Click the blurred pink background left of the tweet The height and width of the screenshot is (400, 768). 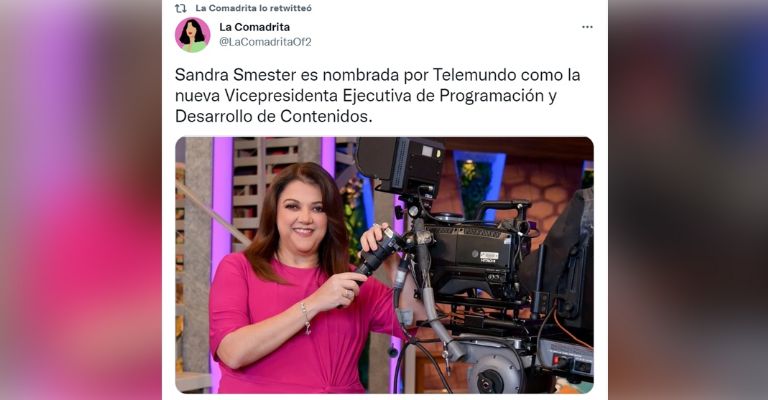click(x=81, y=200)
